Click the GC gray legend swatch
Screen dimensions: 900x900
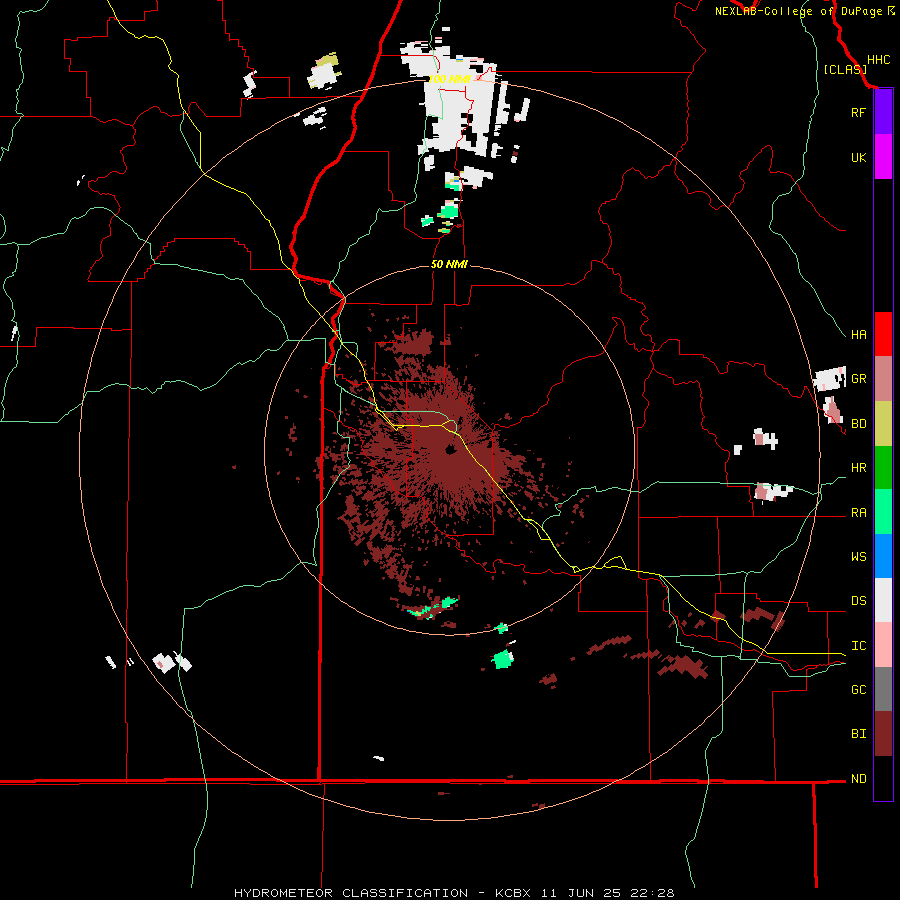point(883,689)
